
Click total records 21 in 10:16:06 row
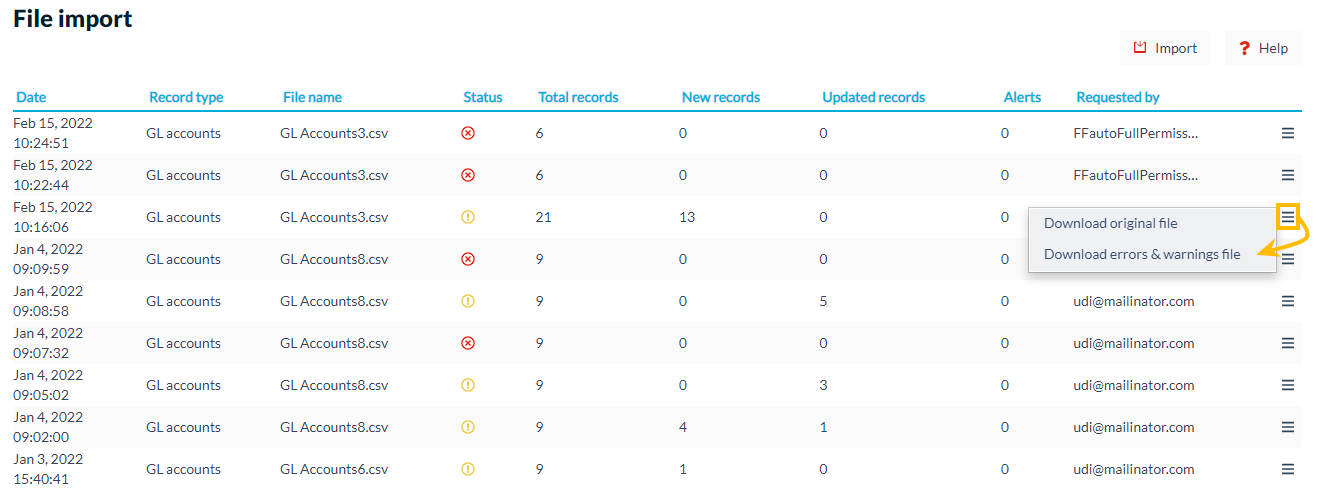(x=544, y=217)
